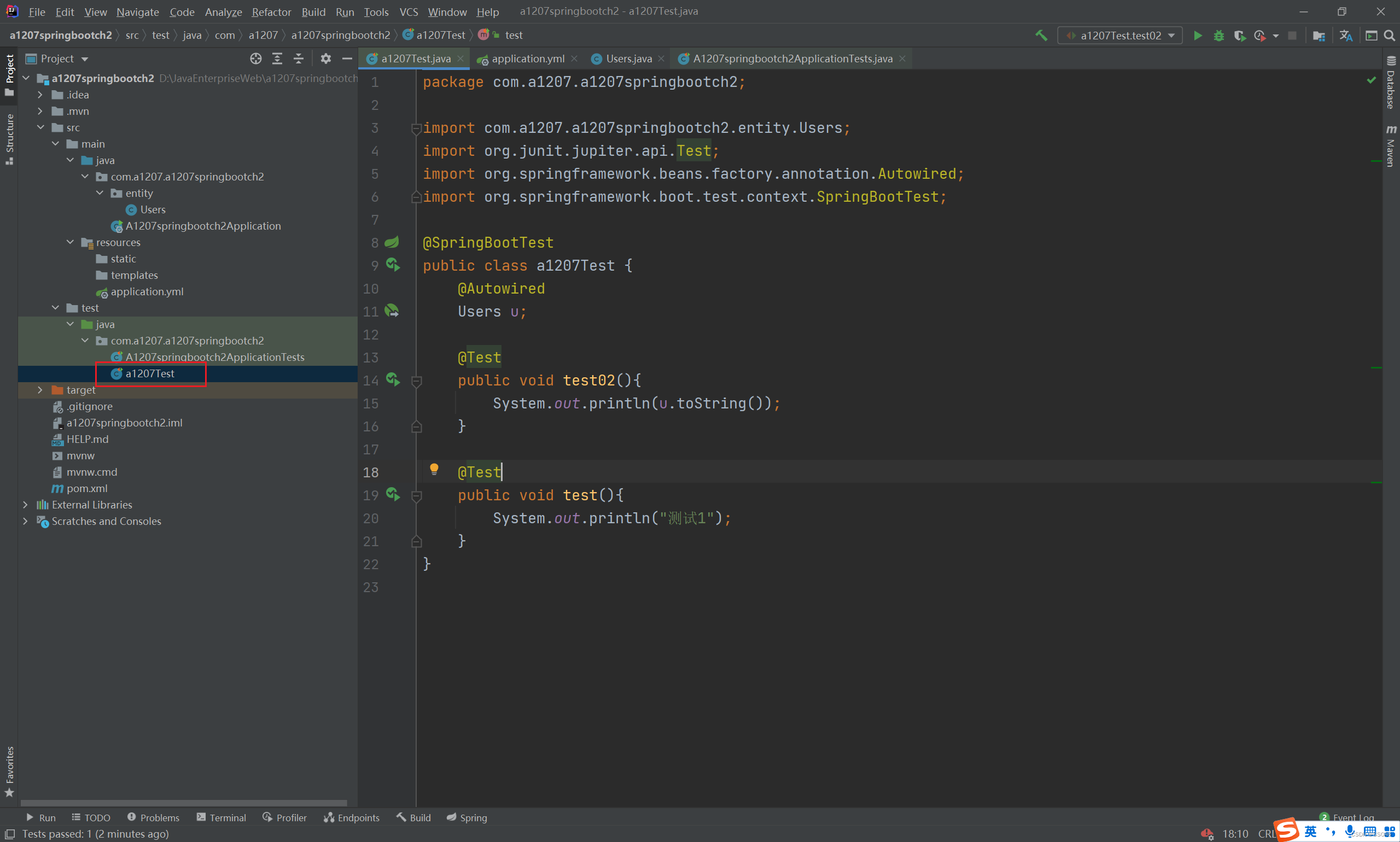1400x842 pixels.
Task: Click the Build project hammer icon
Action: [x=1041, y=35]
